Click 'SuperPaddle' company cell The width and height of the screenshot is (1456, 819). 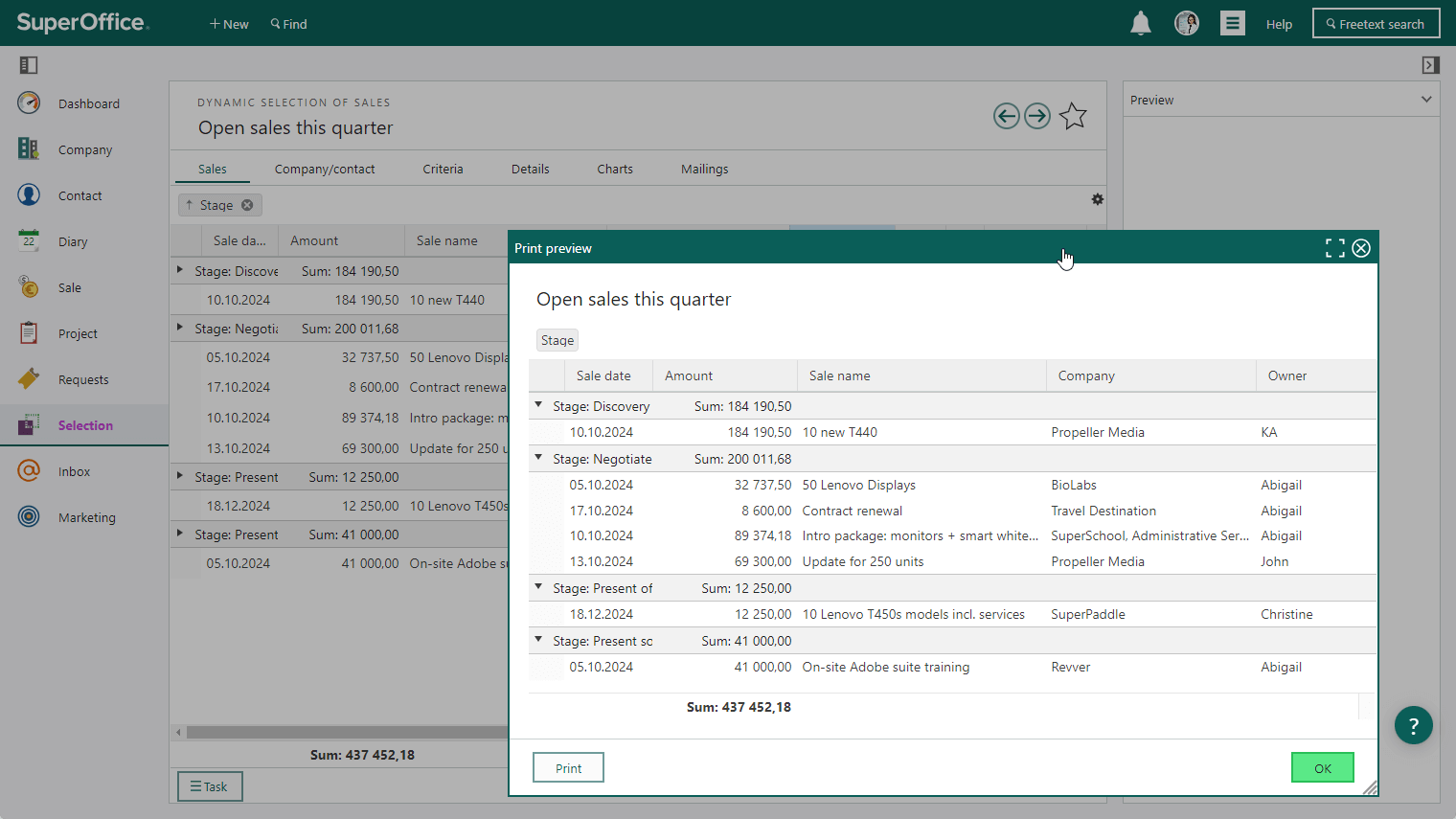(1088, 614)
